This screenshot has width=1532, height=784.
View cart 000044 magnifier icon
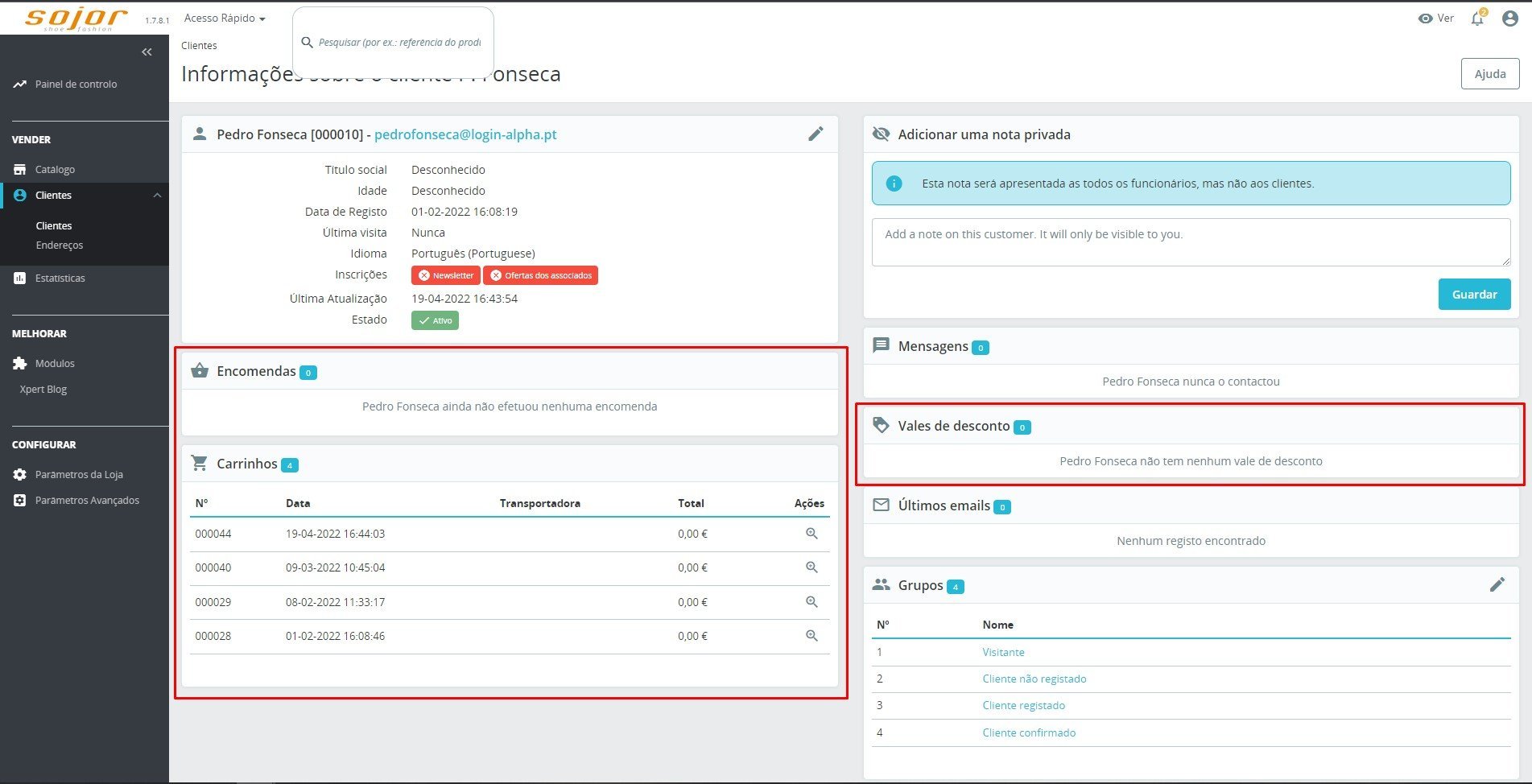click(811, 534)
